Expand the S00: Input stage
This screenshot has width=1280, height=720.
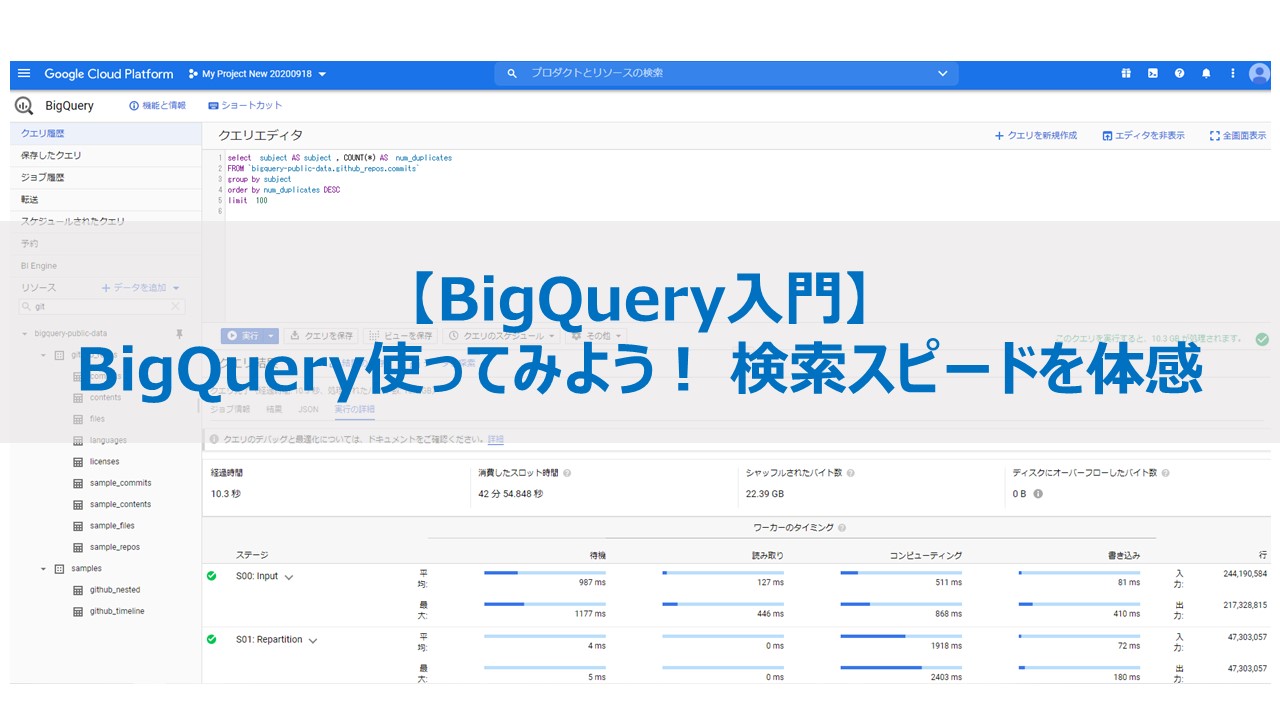[x=289, y=577]
